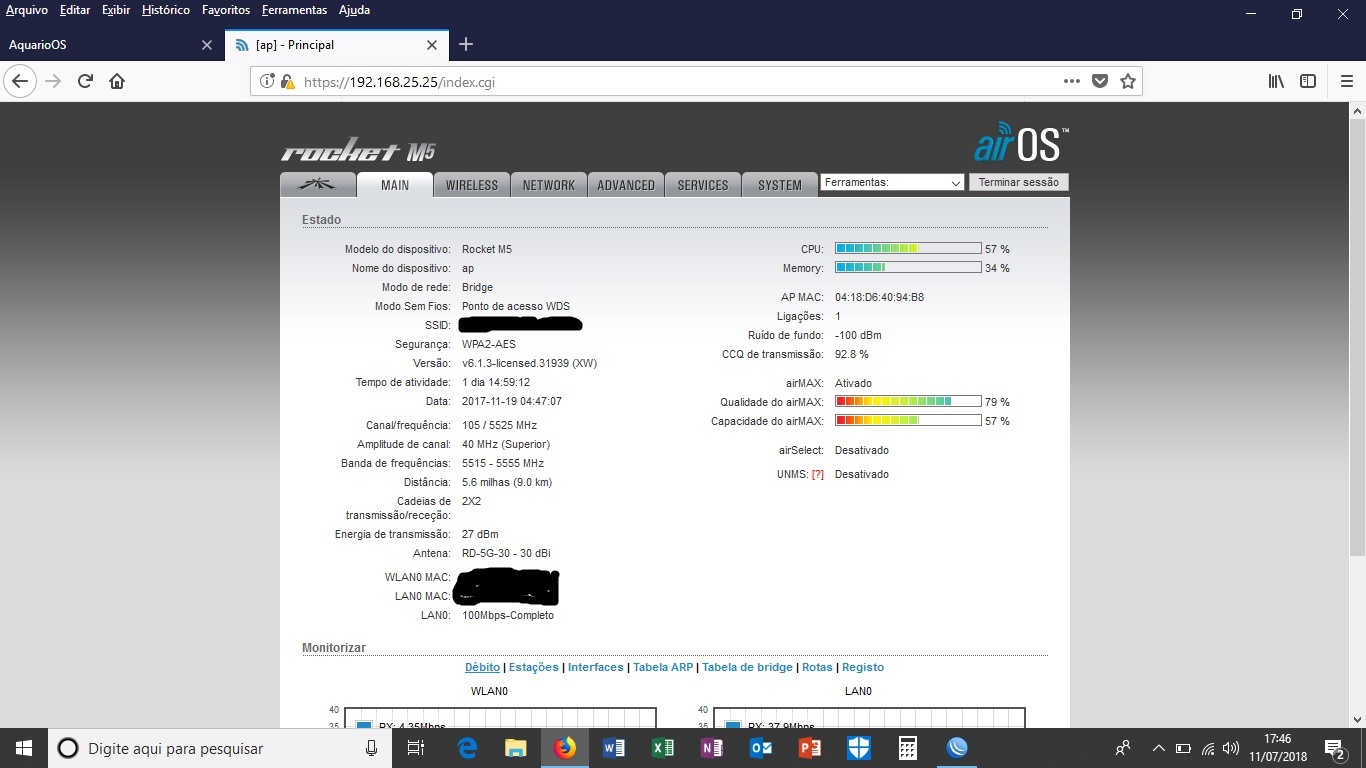Open the Rotas link
1366x768 pixels.
tap(817, 667)
